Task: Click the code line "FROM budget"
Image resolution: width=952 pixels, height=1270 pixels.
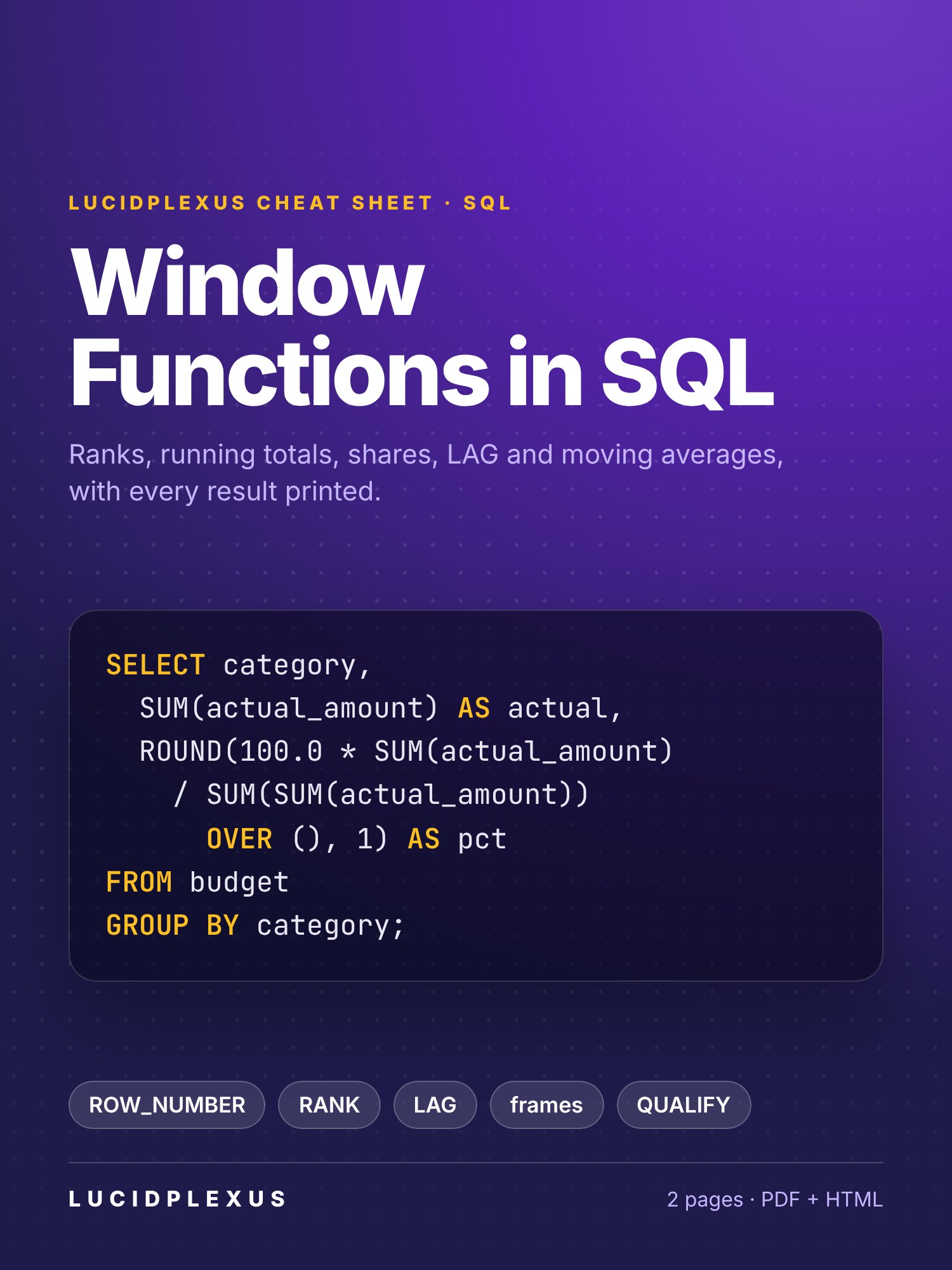Action: point(197,883)
